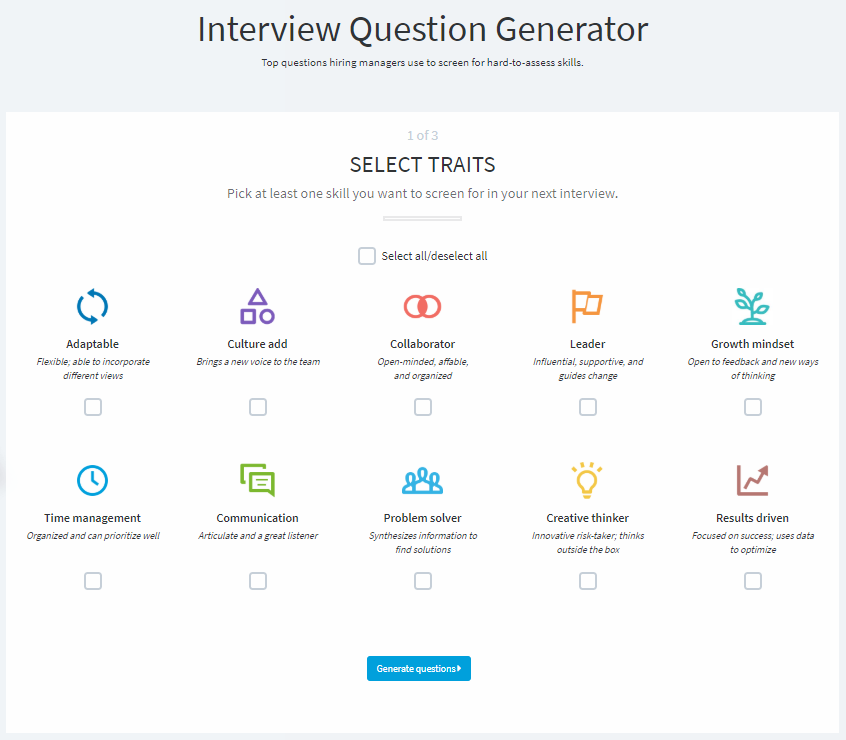The image size is (846, 740).
Task: Click the Generate questions button
Action: click(419, 668)
